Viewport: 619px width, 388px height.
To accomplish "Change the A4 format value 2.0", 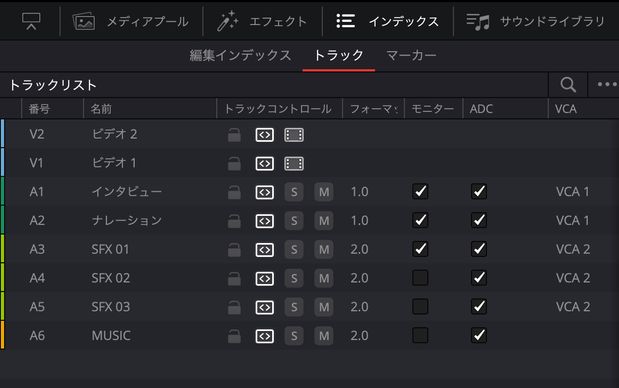I will (x=359, y=278).
